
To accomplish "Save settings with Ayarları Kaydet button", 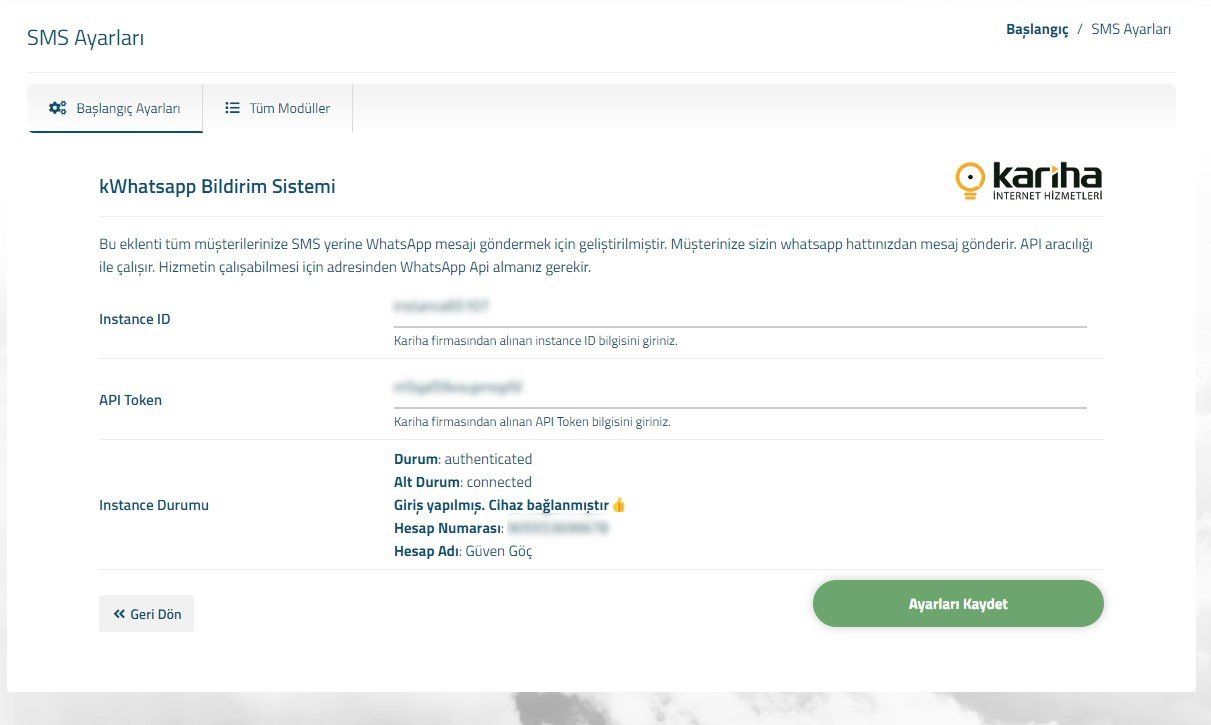I will [x=958, y=604].
